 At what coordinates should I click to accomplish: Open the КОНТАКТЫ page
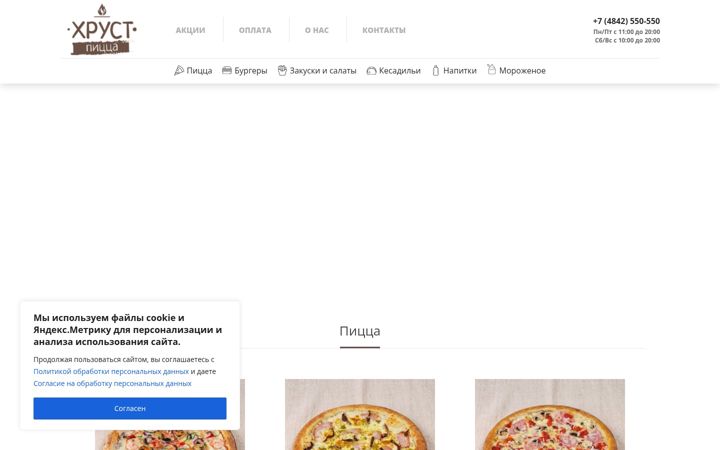tap(384, 30)
